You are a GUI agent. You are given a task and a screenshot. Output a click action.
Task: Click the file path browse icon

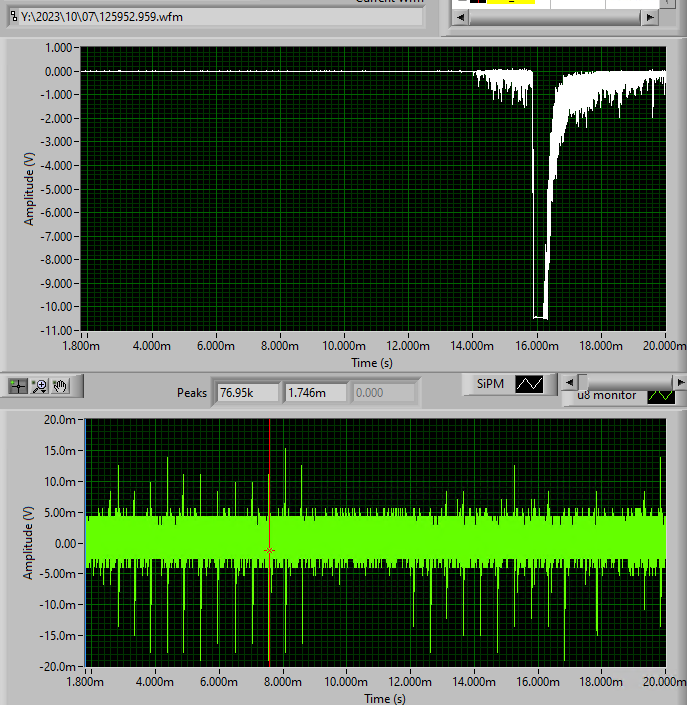pos(14,17)
